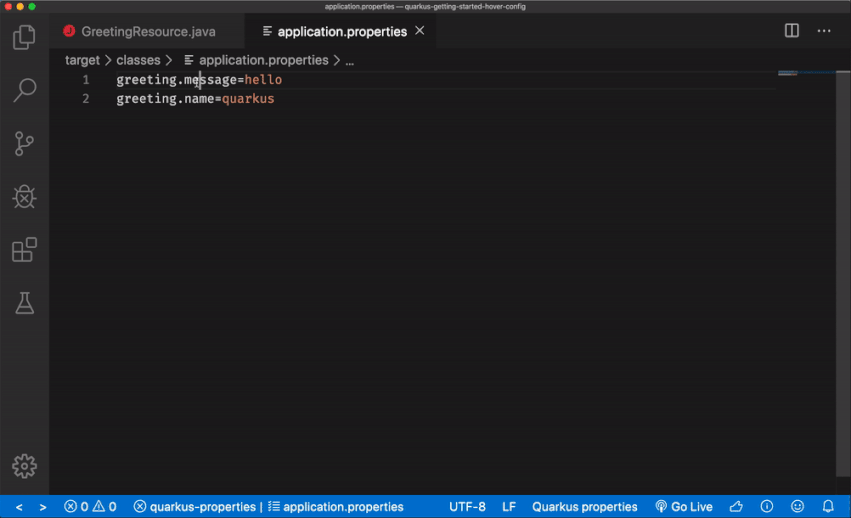Open the Explorer view in activity bar
The image size is (851, 518).
[24, 38]
